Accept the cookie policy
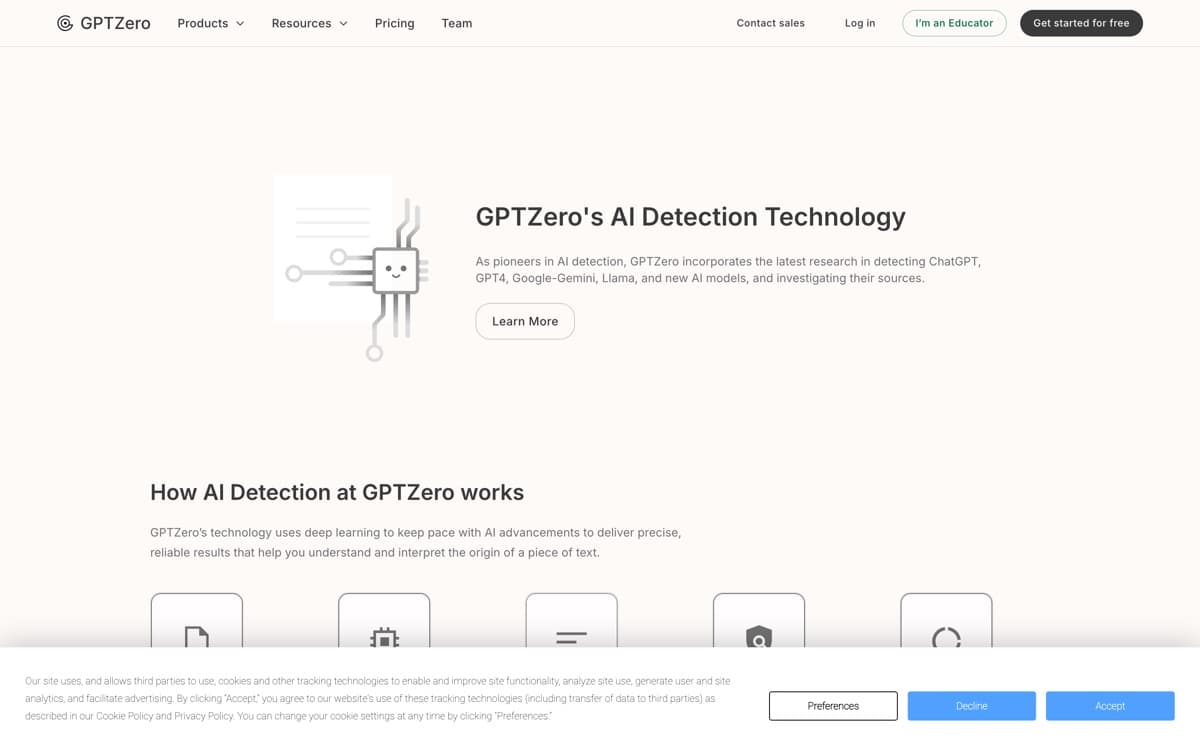This screenshot has height=750, width=1200. 1110,706
